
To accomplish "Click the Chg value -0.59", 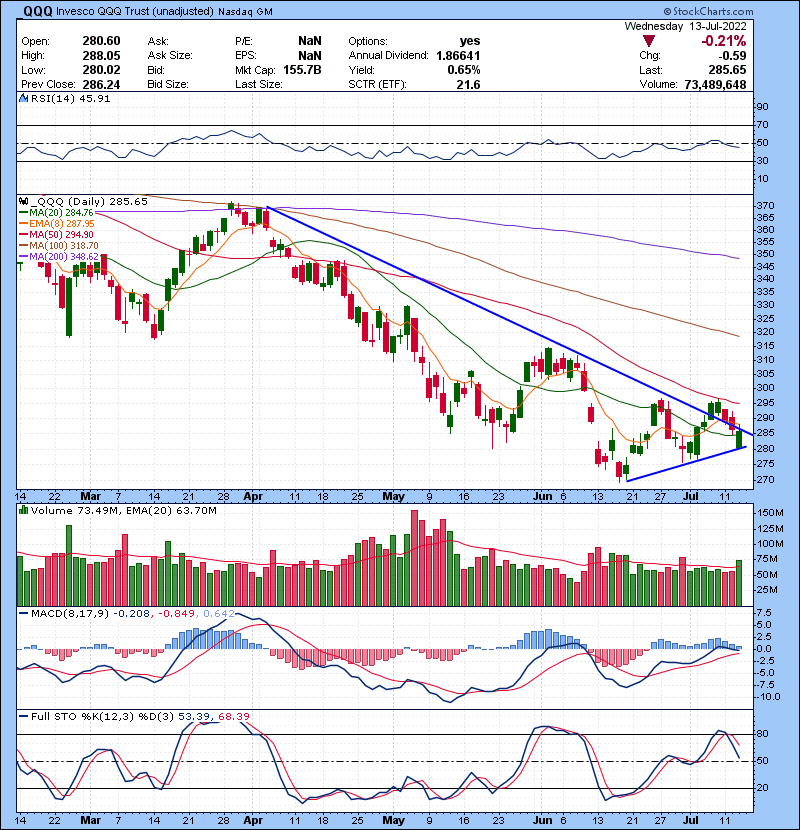I will tap(732, 56).
